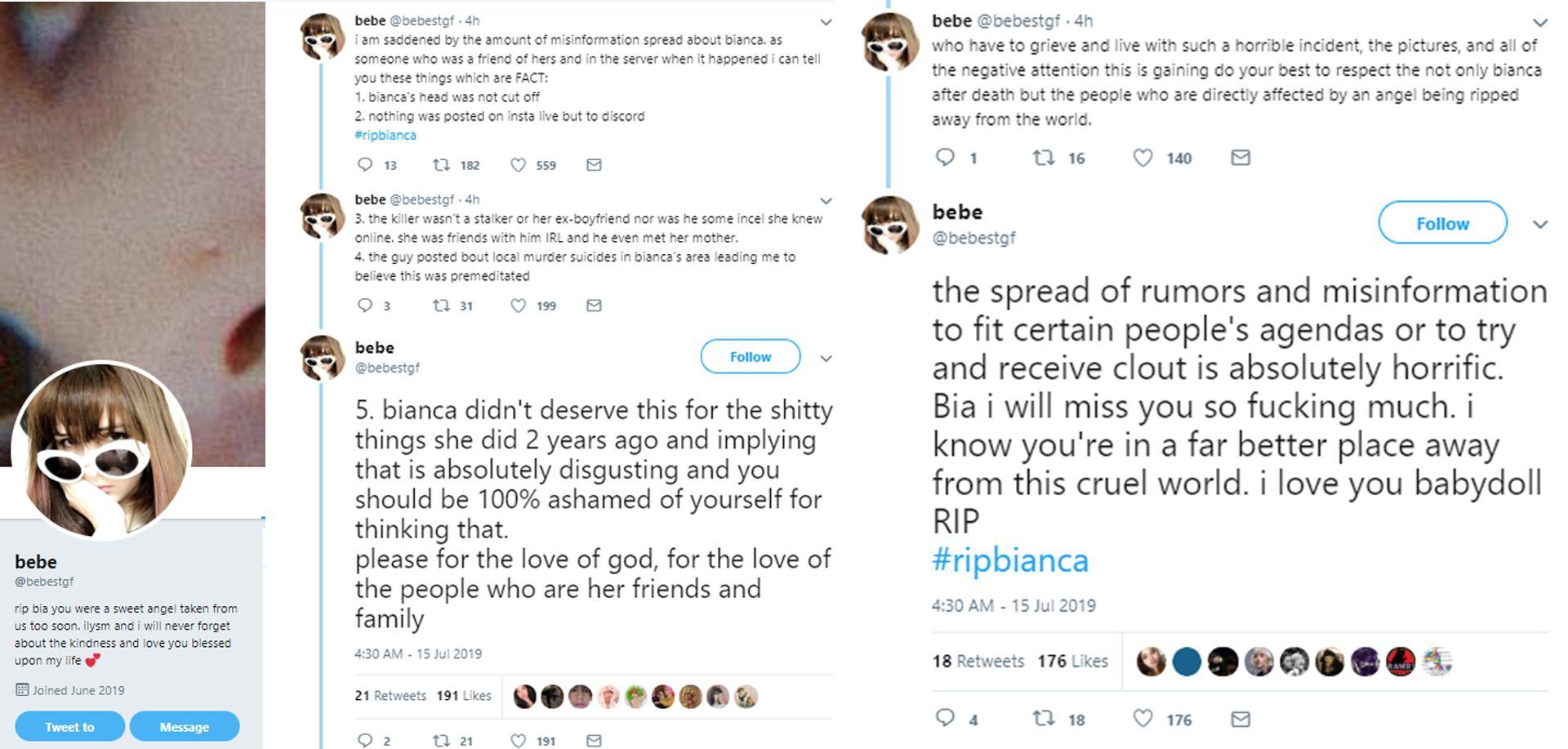Reply to the tweet with 4 replies
1568x749 pixels.
945,719
